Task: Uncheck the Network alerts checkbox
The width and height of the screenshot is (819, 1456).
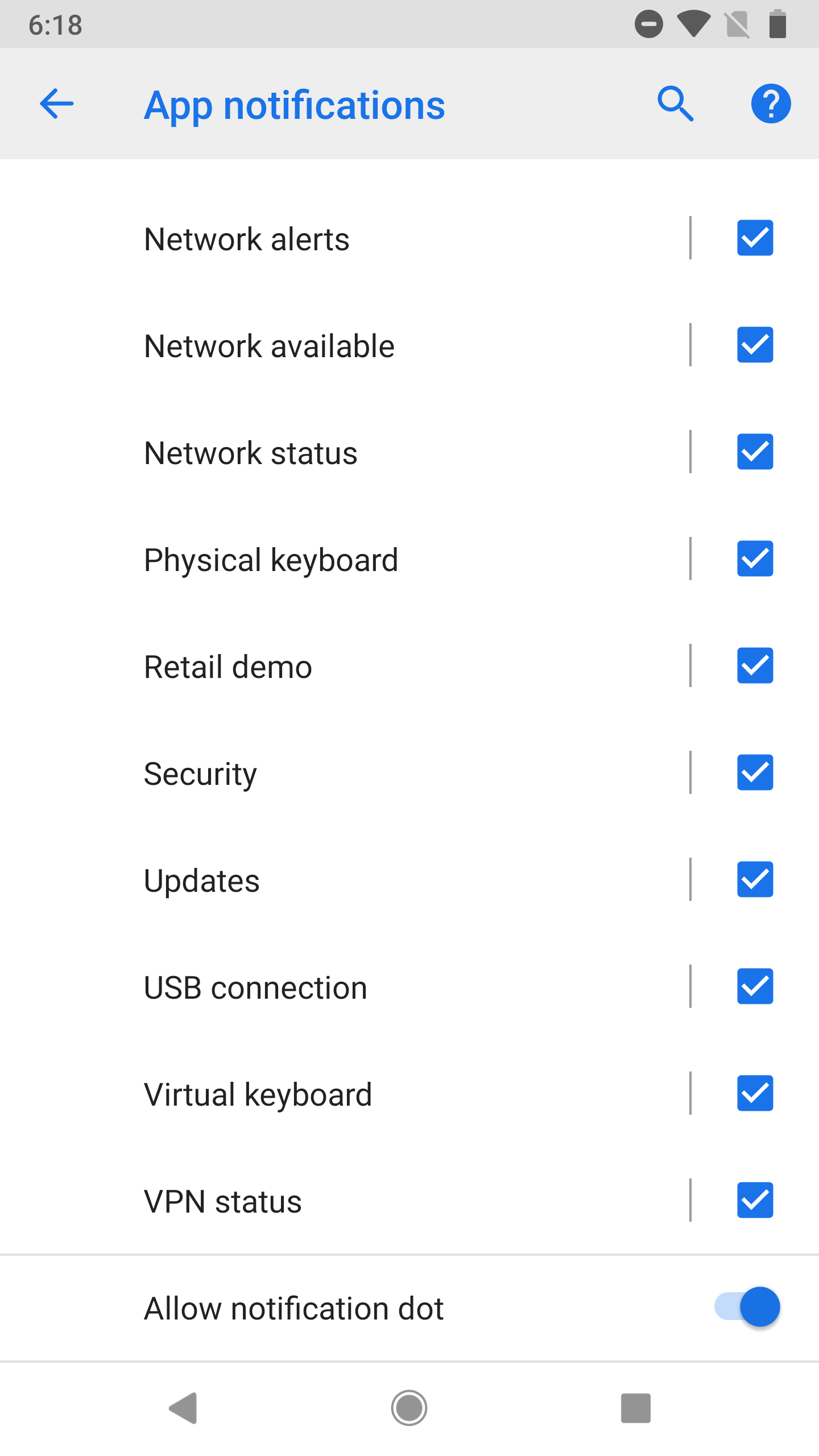Action: (755, 238)
